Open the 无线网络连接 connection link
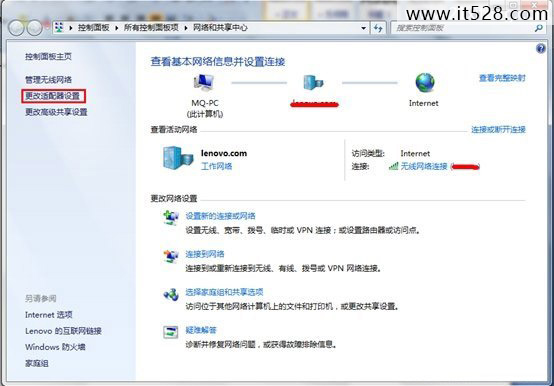Image resolution: width=554 pixels, height=386 pixels. pyautogui.click(x=424, y=166)
